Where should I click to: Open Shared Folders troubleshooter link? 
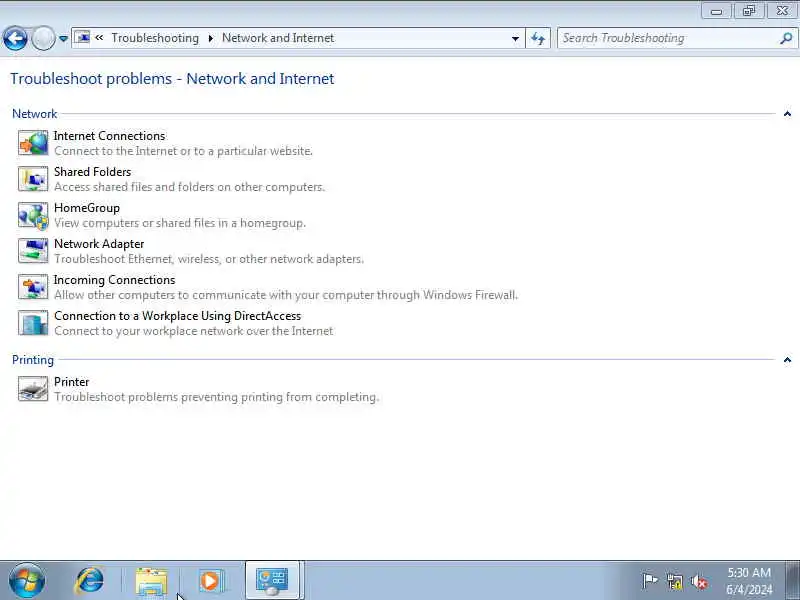tap(92, 172)
